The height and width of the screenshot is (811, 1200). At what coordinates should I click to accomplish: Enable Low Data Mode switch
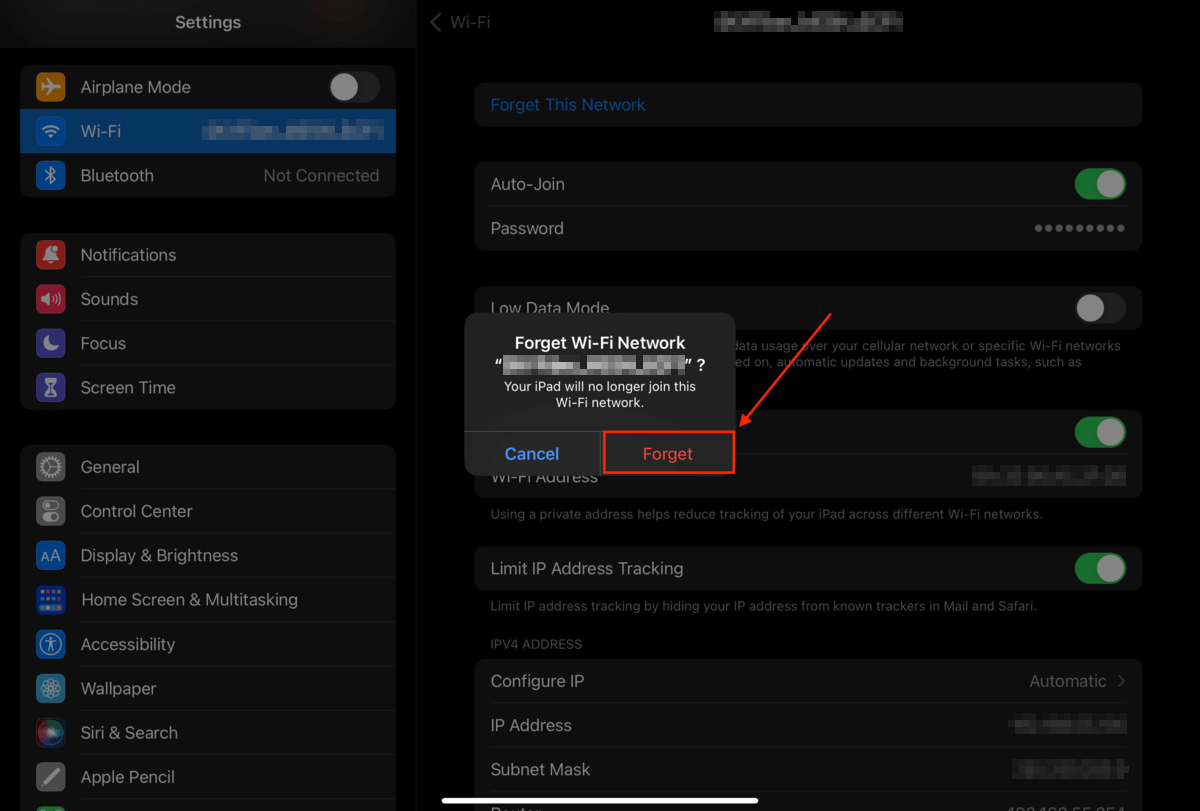point(1100,308)
